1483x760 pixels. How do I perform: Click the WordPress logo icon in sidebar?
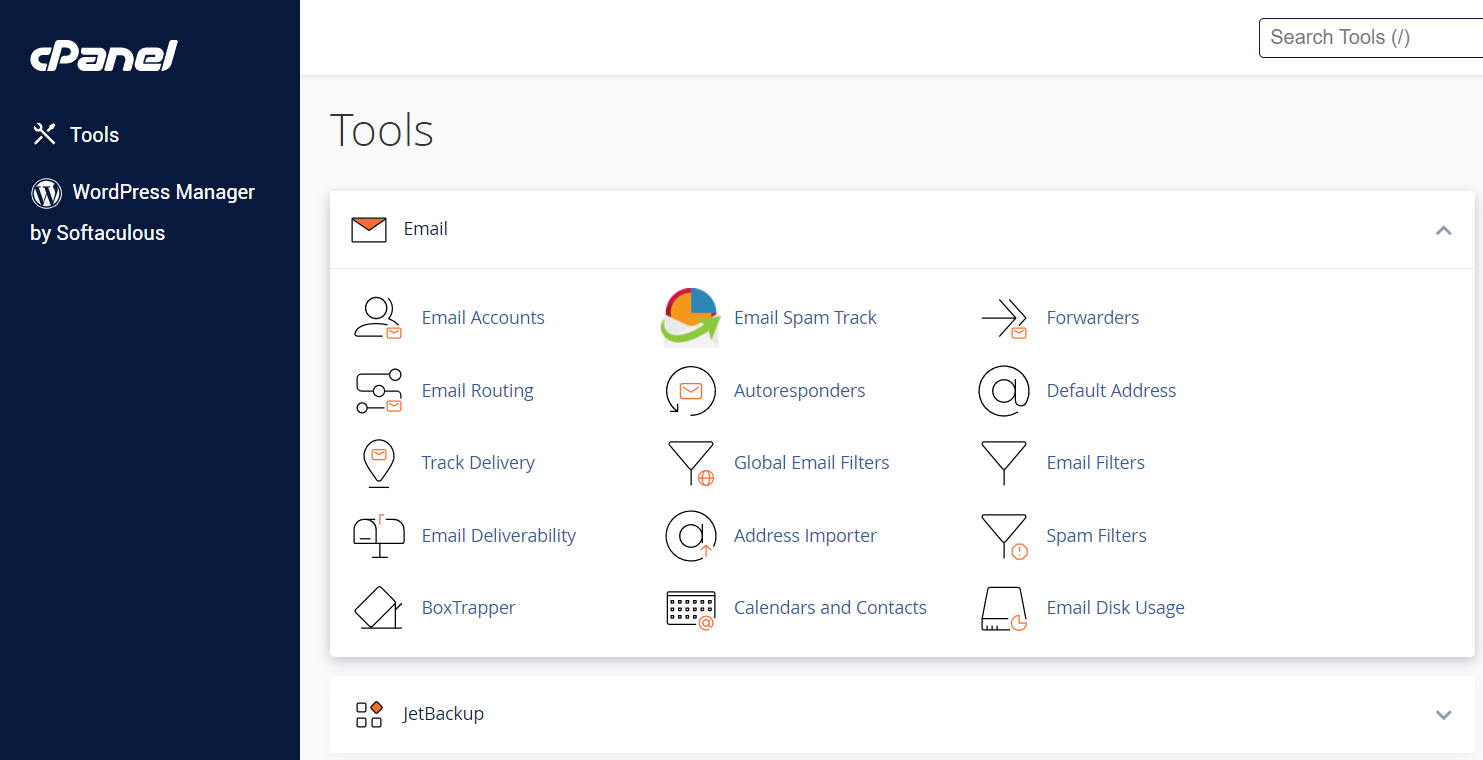tap(46, 193)
